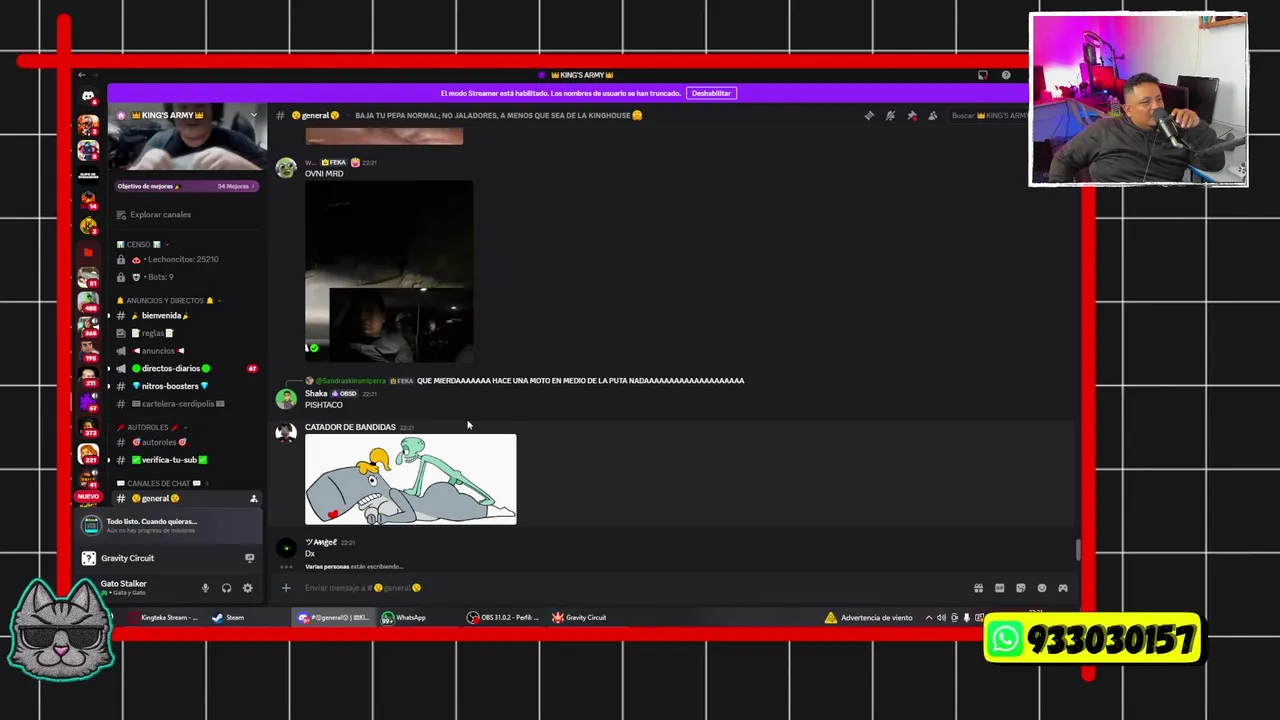The width and height of the screenshot is (1280, 720).
Task: Mute microphone in user panel
Action: pos(205,588)
